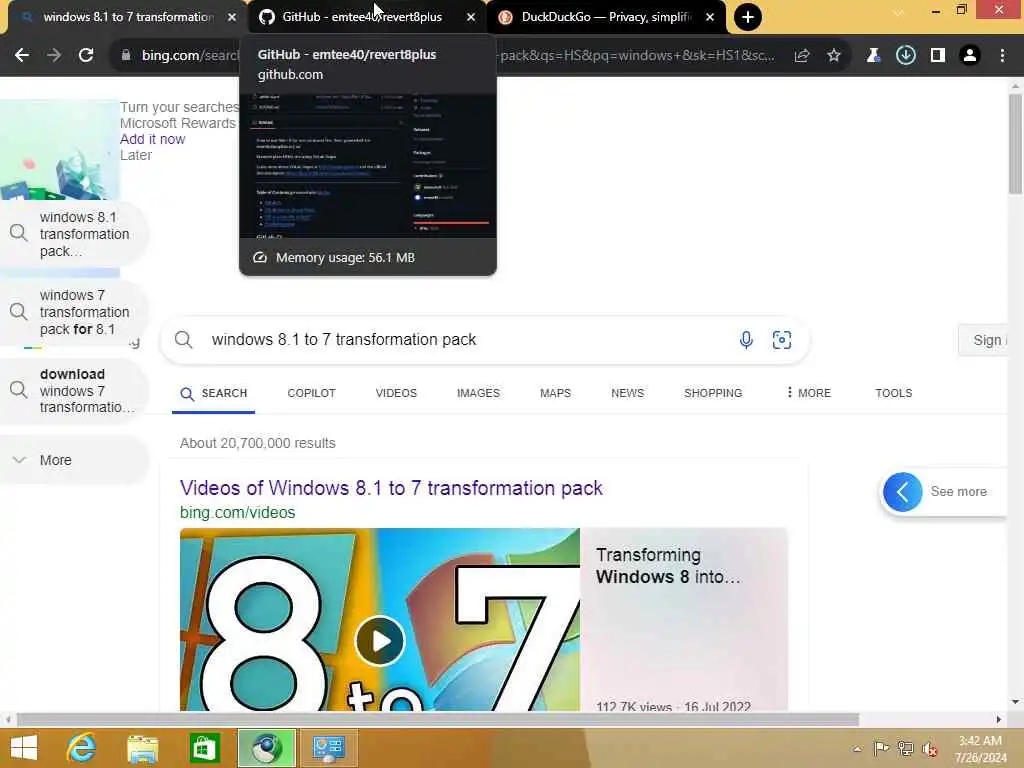This screenshot has width=1024, height=768.
Task: Click Add it now rewards link
Action: click(152, 139)
